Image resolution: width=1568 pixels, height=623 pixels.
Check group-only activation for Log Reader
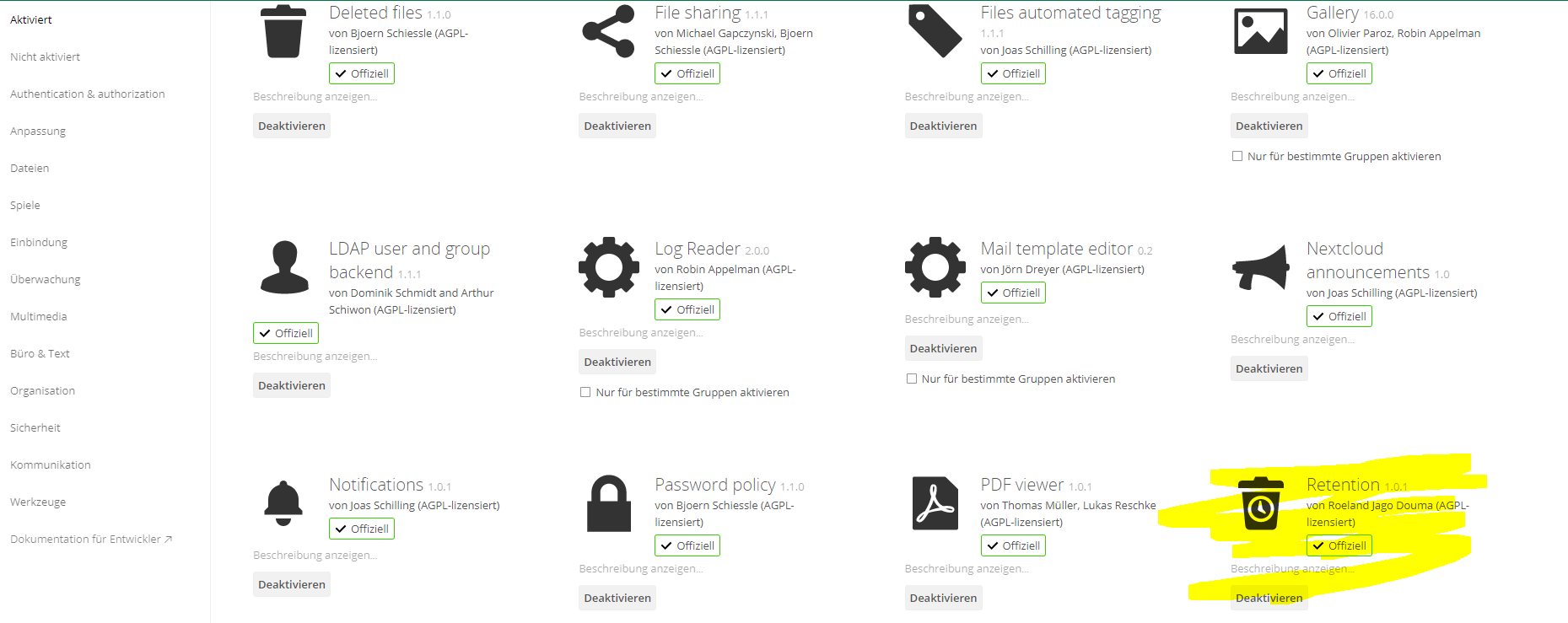point(585,392)
